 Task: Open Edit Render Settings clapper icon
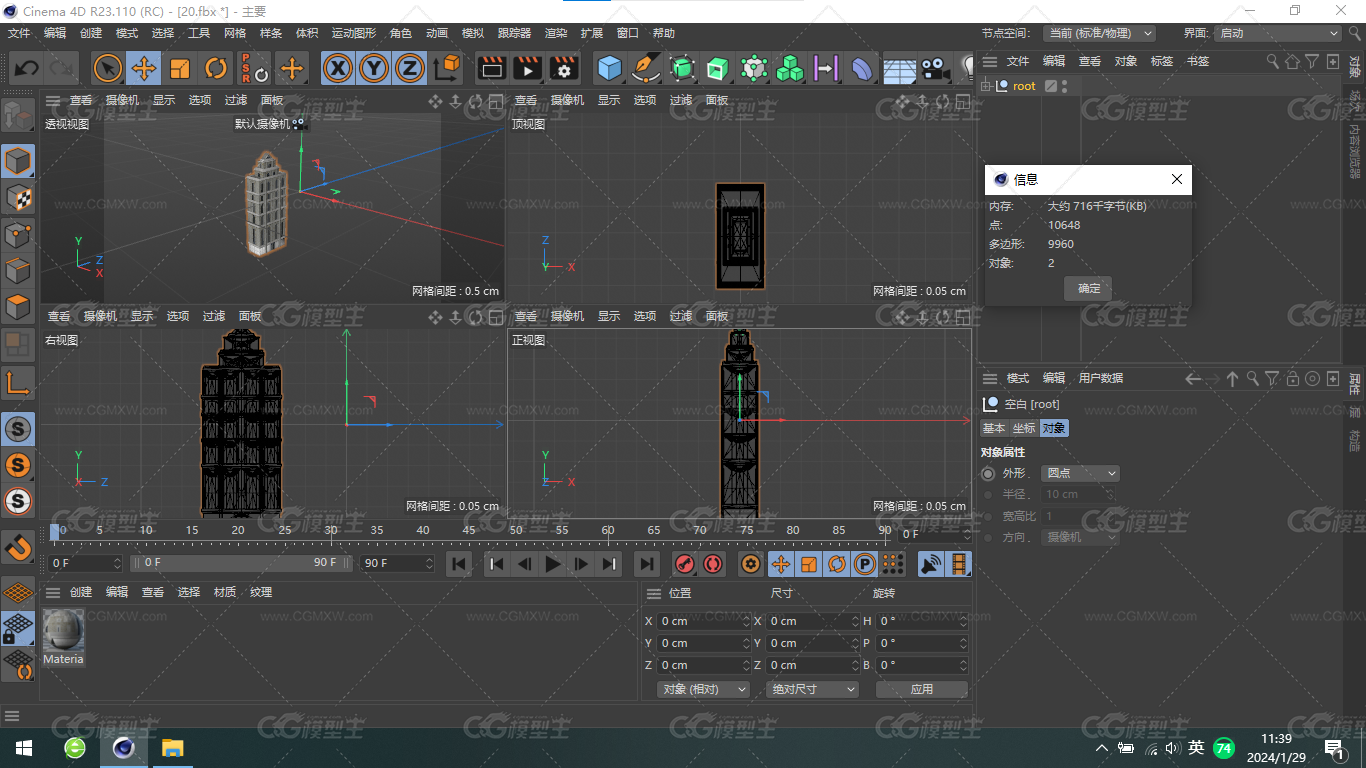564,68
